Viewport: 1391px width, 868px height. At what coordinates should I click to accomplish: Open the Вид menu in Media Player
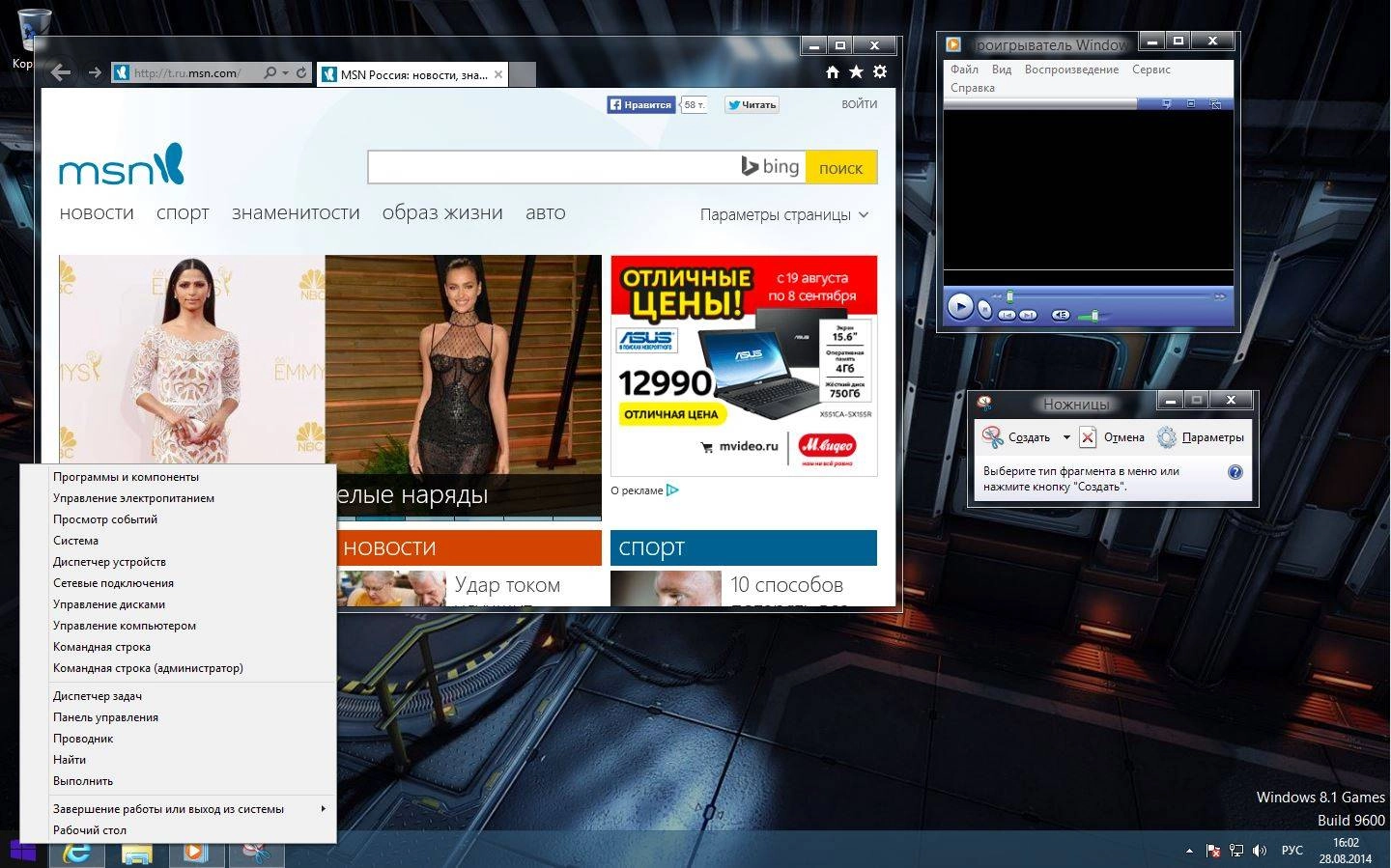coord(1002,70)
